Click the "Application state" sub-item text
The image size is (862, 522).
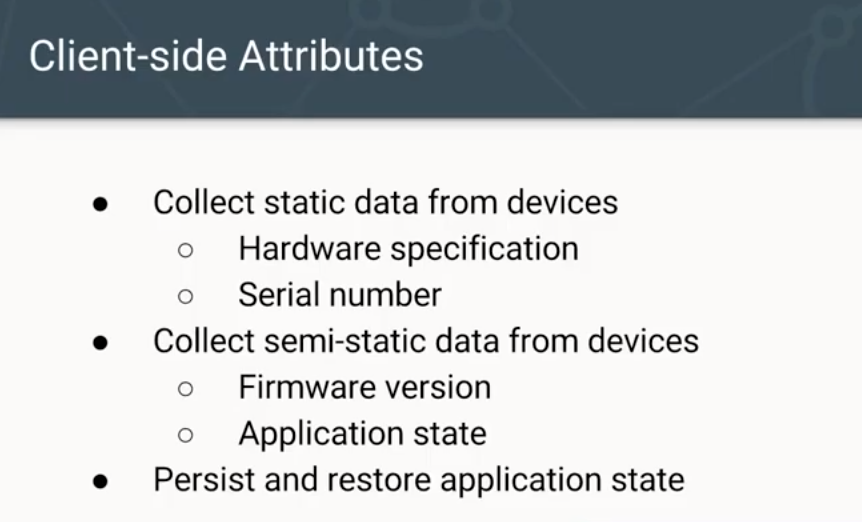coord(362,434)
